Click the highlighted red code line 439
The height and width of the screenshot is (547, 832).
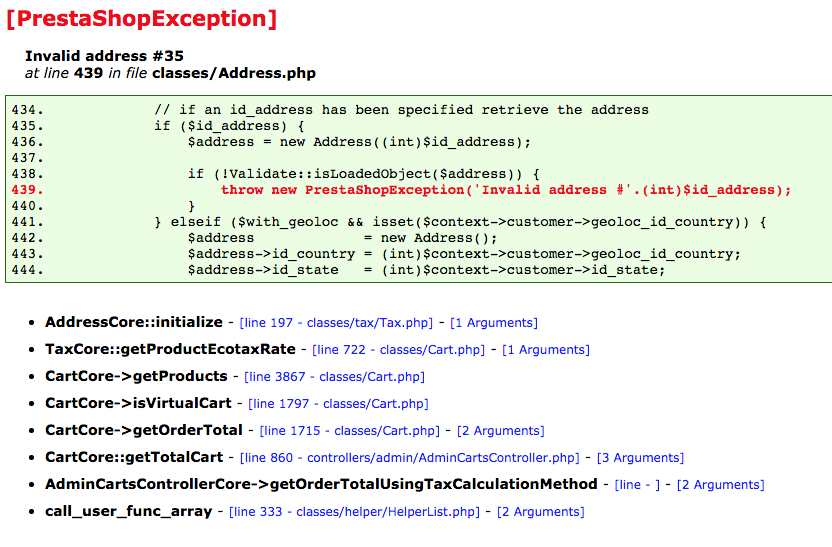401,190
